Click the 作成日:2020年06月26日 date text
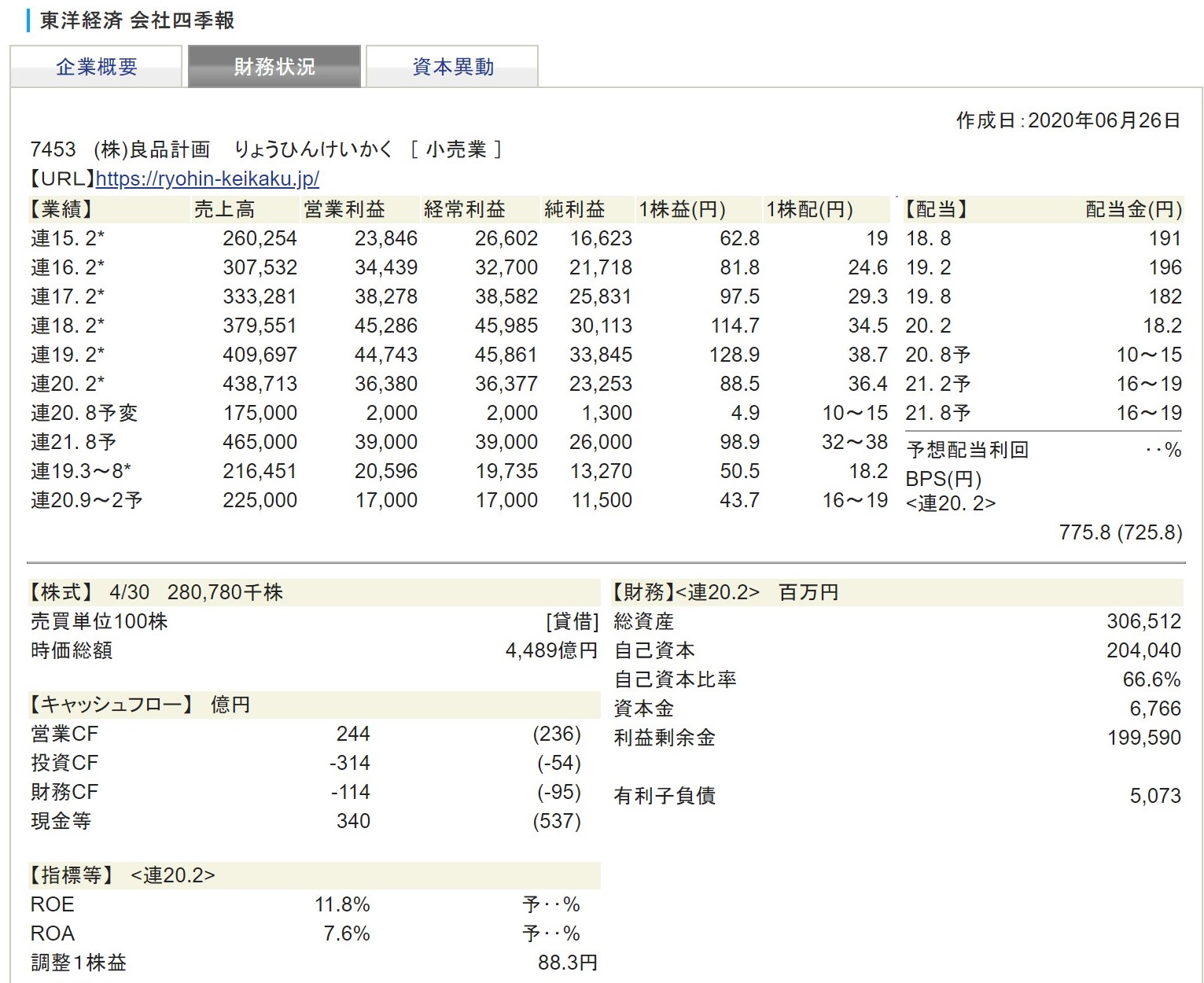 click(x=1068, y=120)
